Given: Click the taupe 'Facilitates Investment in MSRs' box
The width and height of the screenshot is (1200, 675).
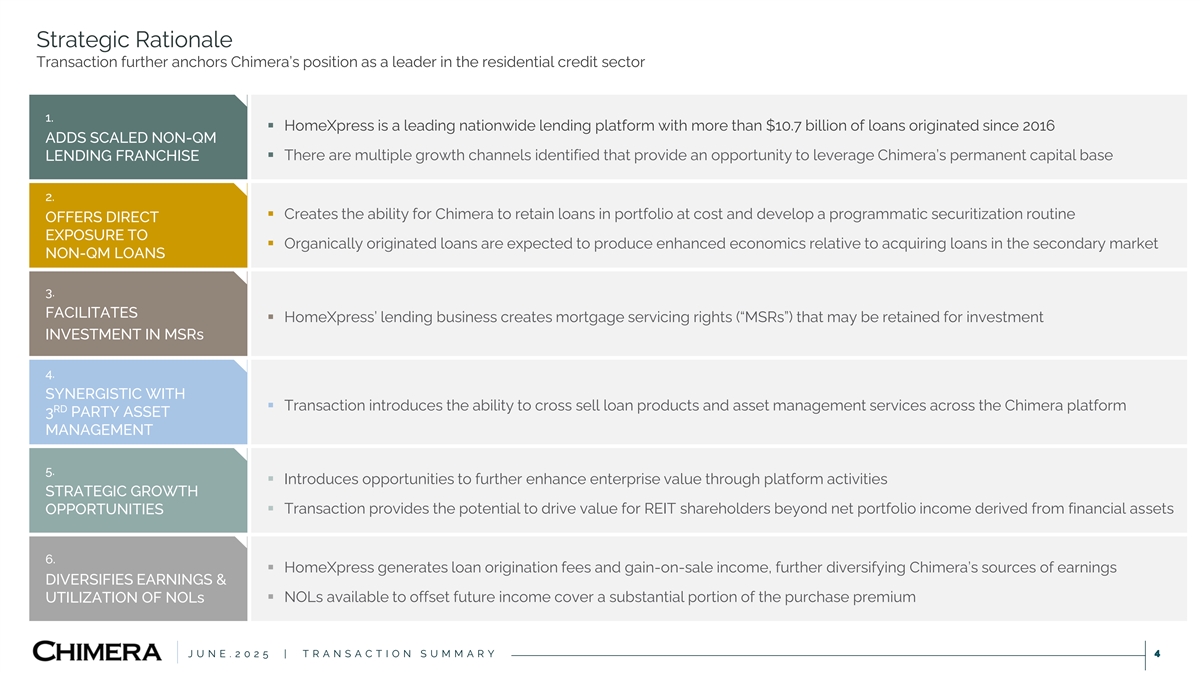Looking at the screenshot, I should (x=138, y=314).
